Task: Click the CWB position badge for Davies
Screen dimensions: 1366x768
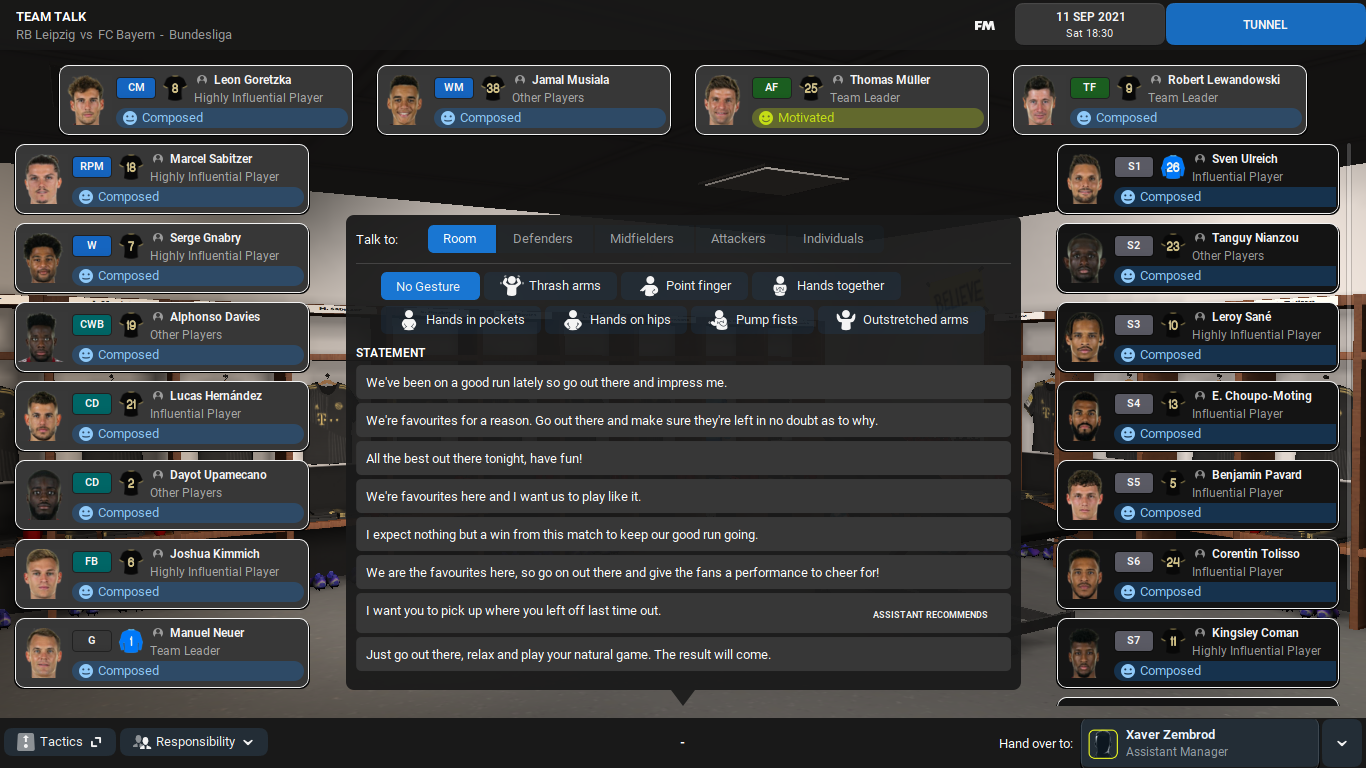Action: (92, 325)
